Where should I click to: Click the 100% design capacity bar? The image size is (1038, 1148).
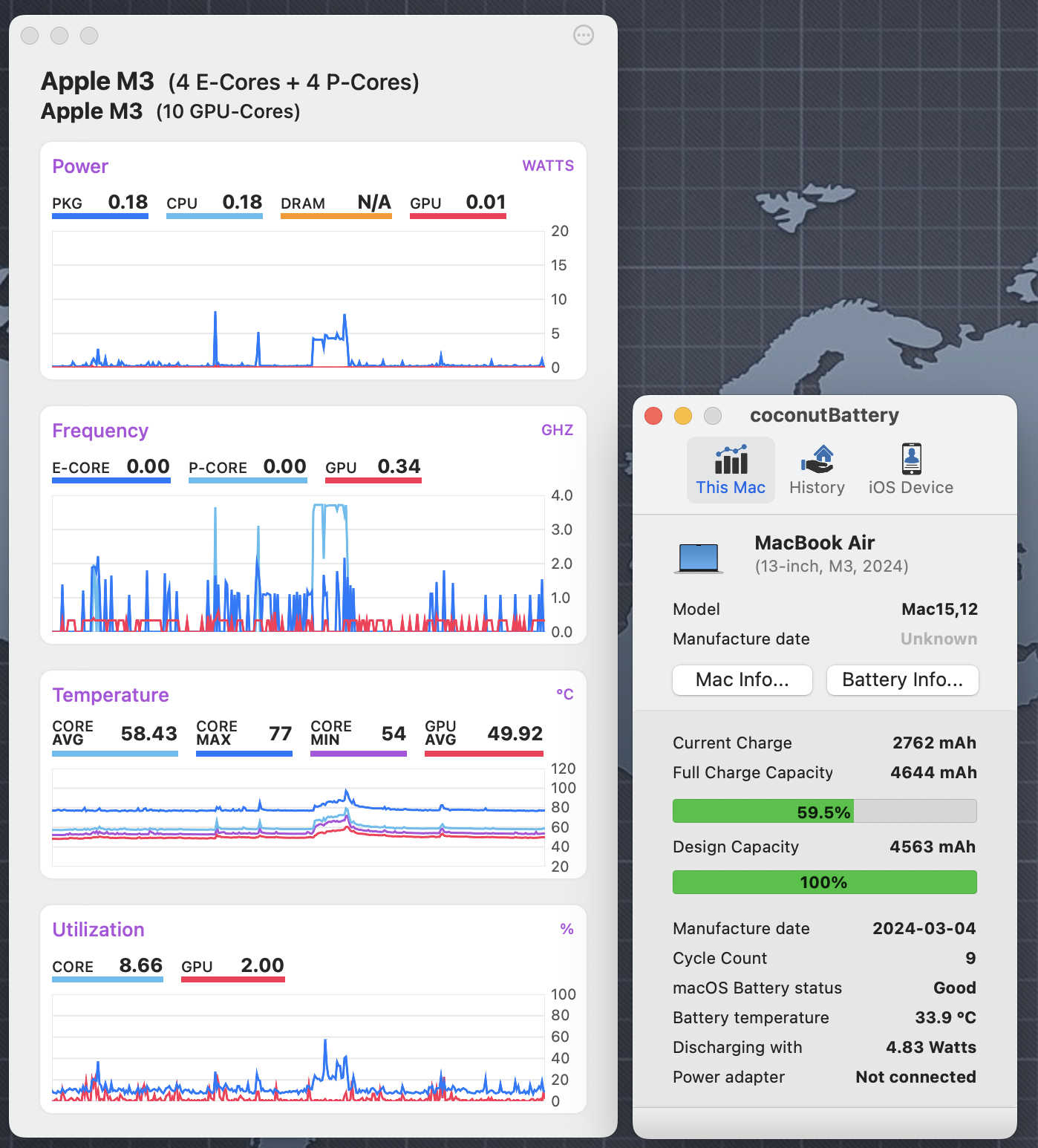(824, 882)
